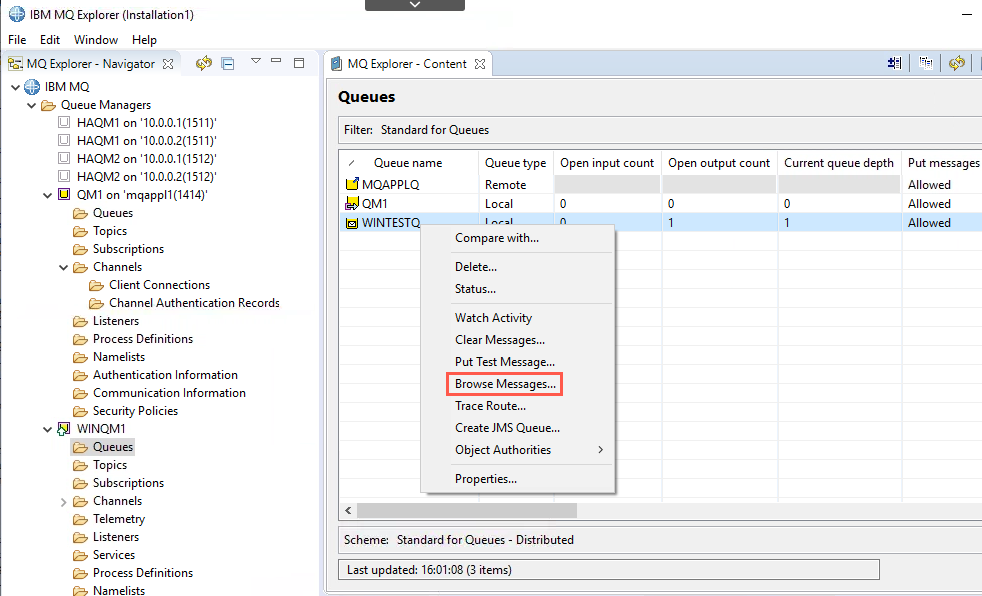Expand the Channels node under WINQM1
Viewport: 982px width, 596px height.
[63, 501]
